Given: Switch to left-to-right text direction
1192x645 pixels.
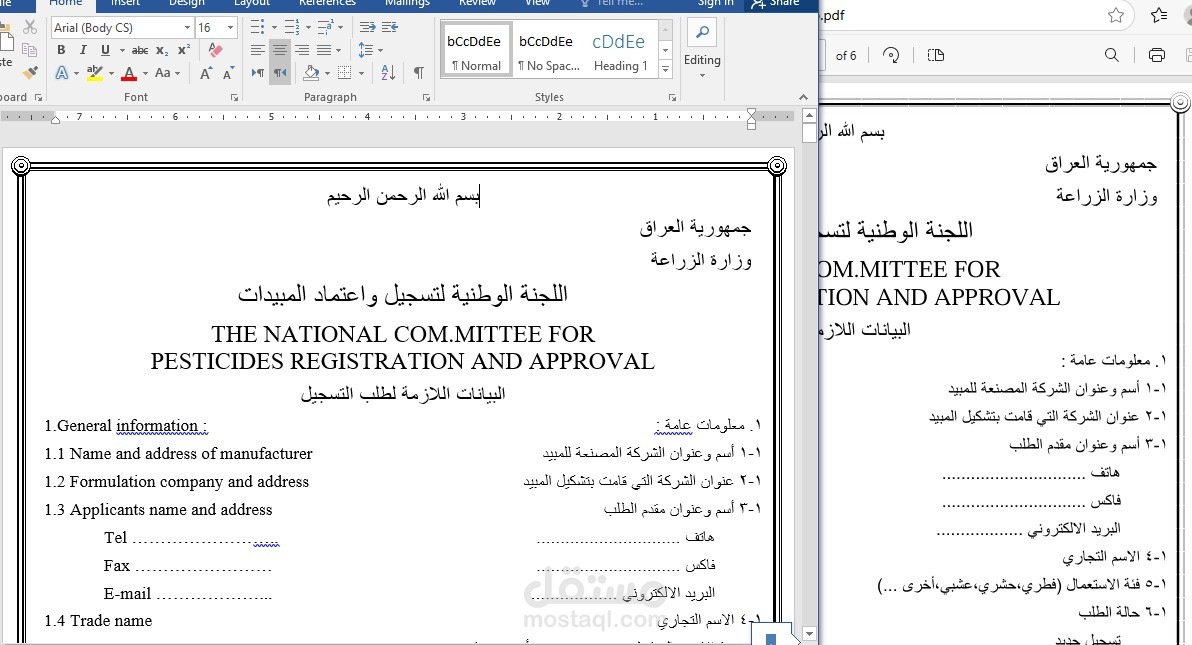Looking at the screenshot, I should click(258, 73).
